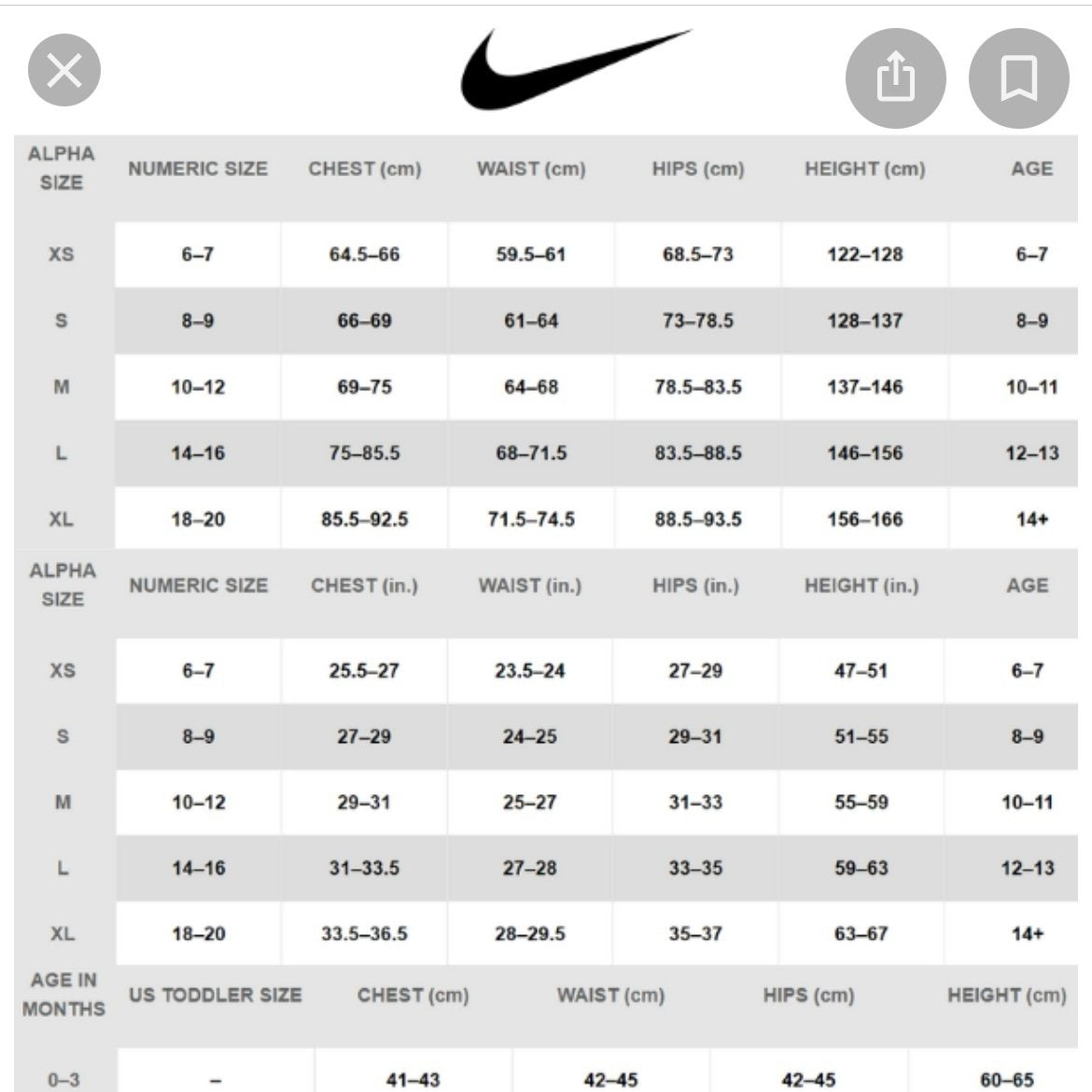1092x1092 pixels.
Task: Select the XS alpha size row
Action: [61, 255]
